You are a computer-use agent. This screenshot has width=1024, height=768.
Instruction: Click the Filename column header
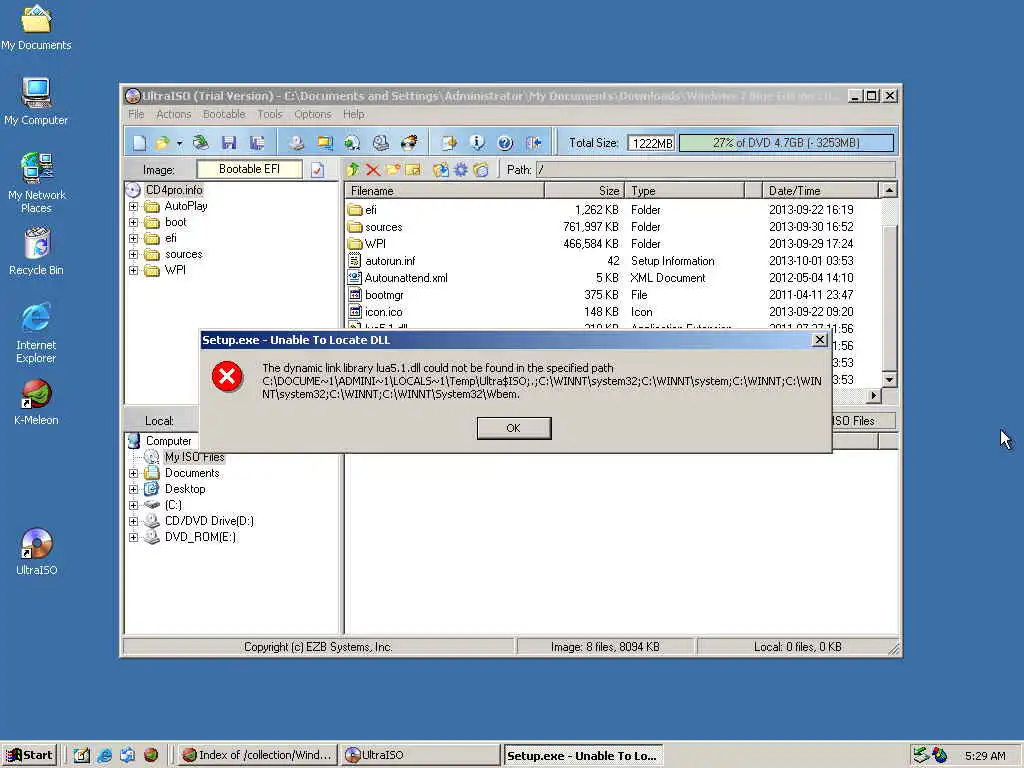click(x=445, y=191)
